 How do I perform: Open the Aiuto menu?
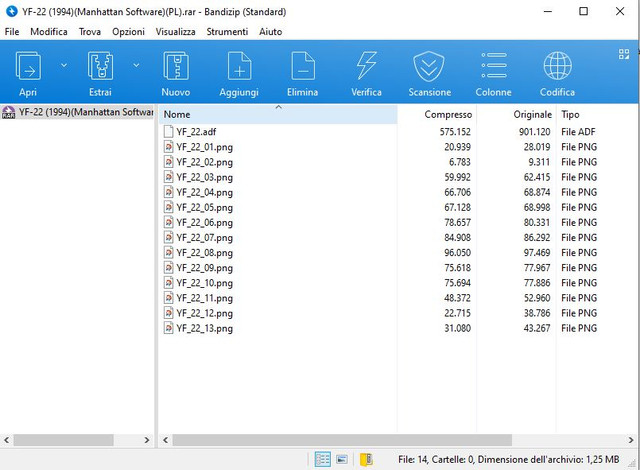270,31
